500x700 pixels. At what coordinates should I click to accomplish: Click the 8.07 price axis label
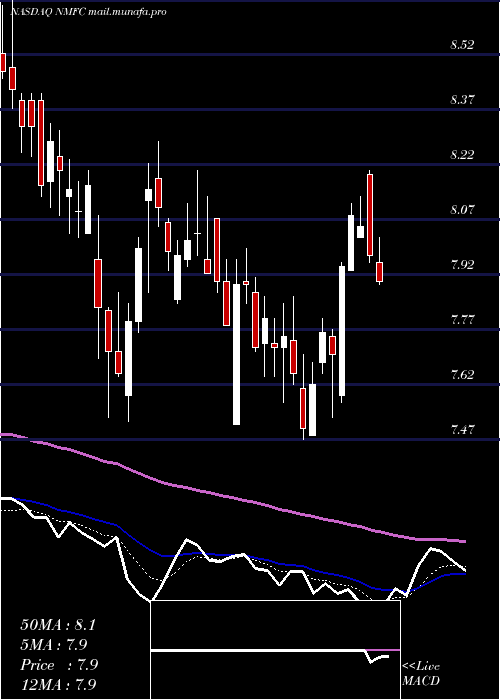(462, 209)
